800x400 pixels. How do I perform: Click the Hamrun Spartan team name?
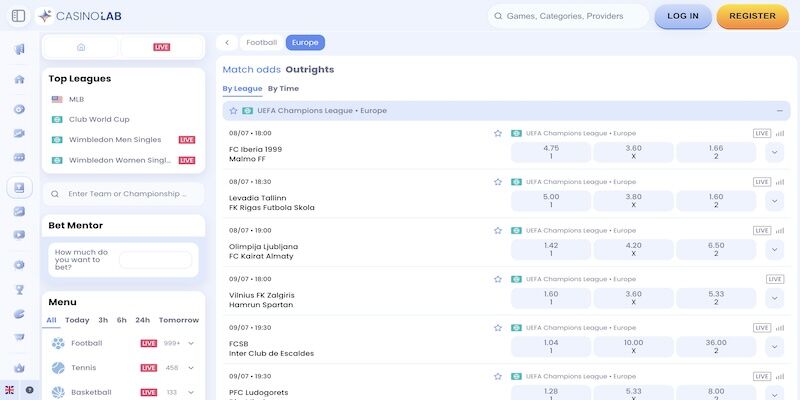click(261, 305)
